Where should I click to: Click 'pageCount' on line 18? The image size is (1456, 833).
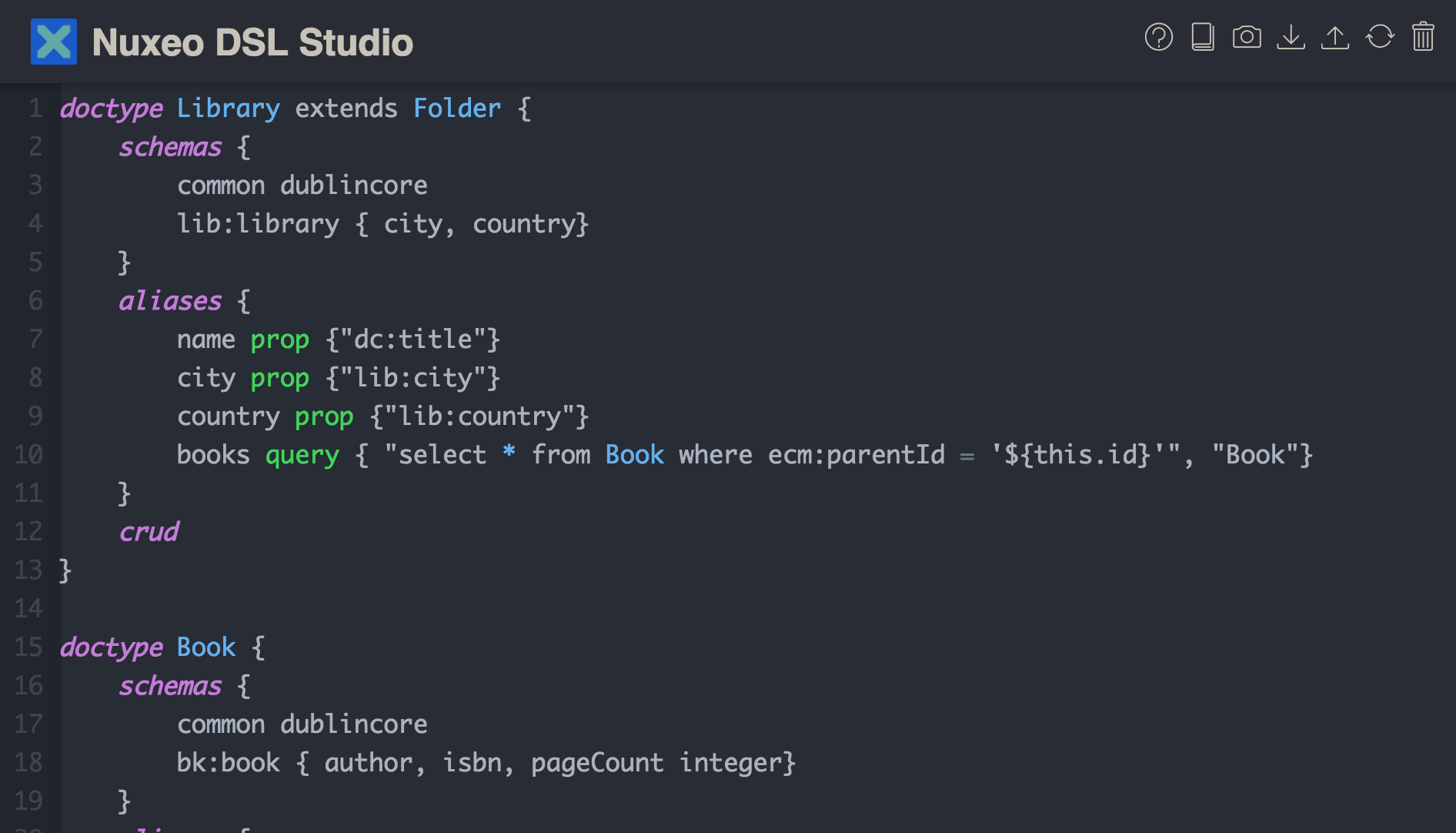point(597,763)
